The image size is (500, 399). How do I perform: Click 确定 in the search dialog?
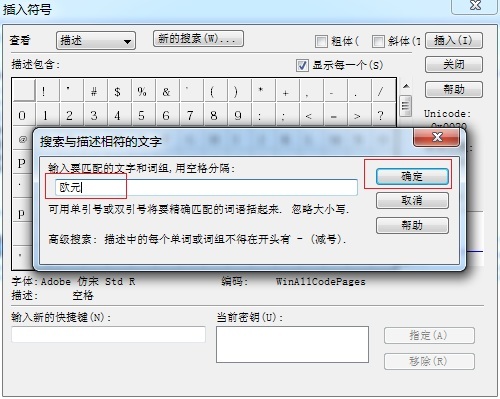[x=412, y=176]
